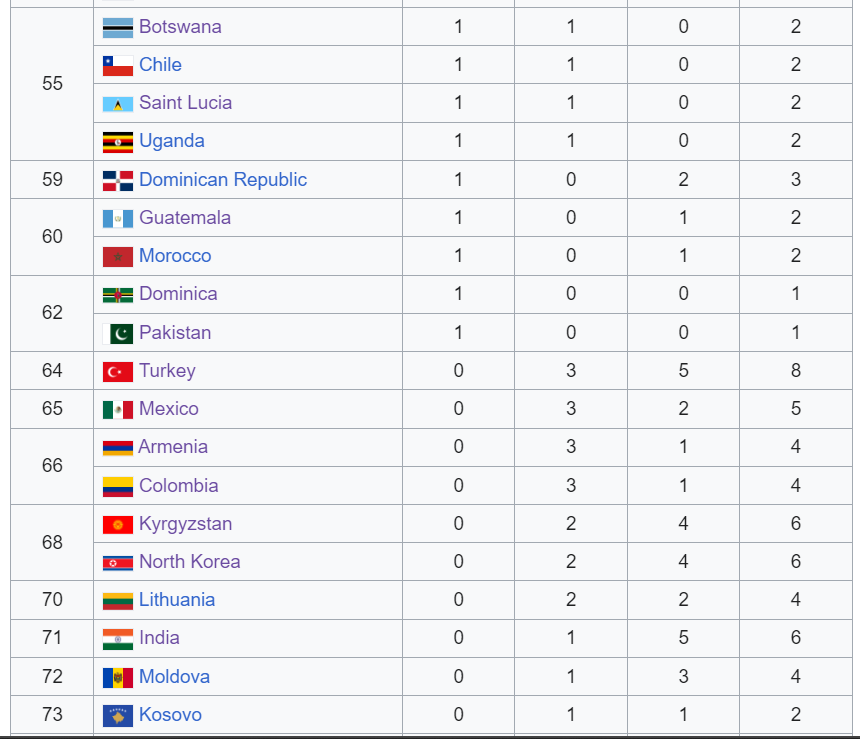
Task: Click the Botswana flag icon
Action: (x=118, y=28)
